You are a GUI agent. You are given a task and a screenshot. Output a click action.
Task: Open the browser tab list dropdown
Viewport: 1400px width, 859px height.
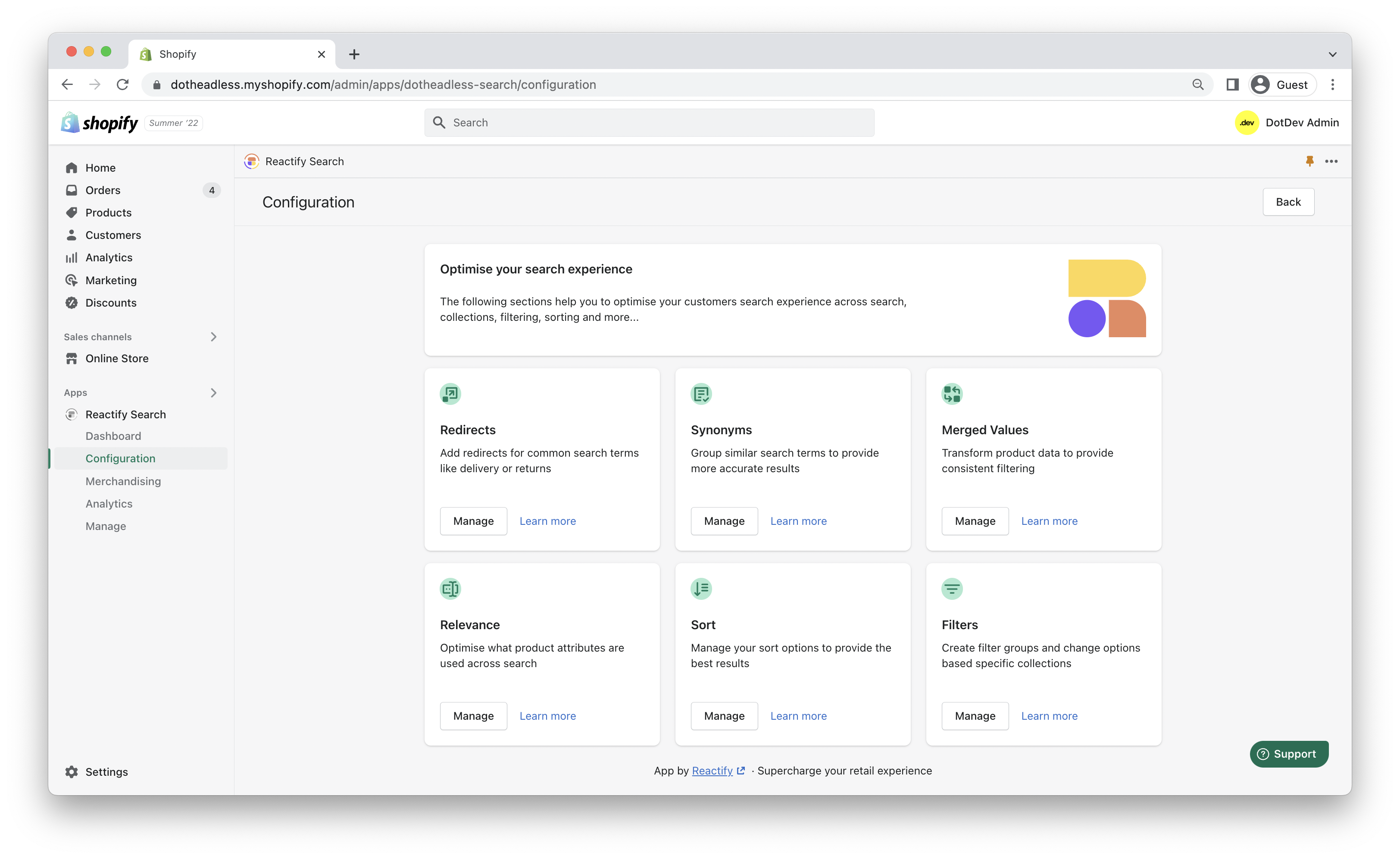pos(1332,54)
